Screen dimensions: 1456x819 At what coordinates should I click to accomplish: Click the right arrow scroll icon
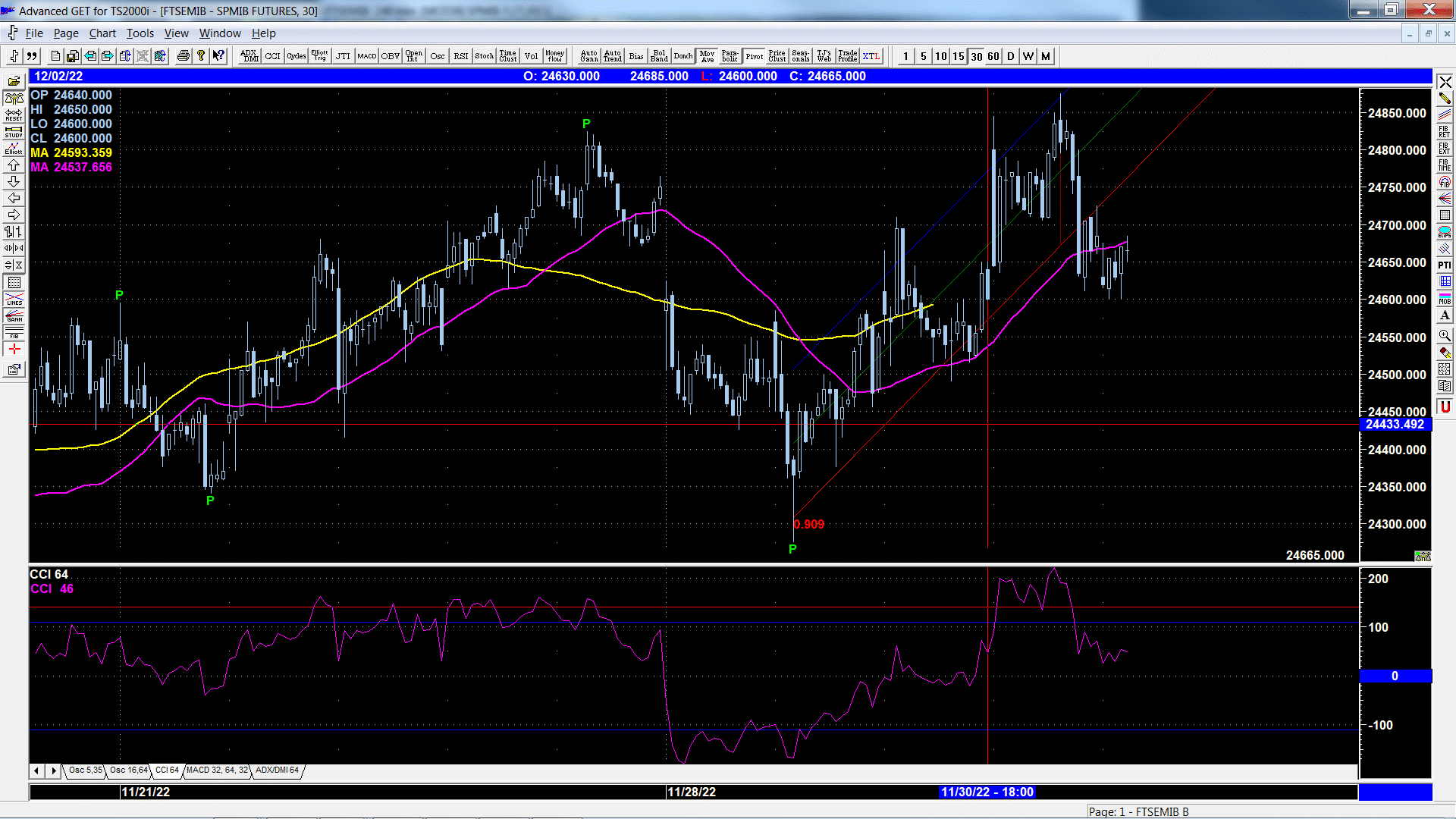[x=14, y=215]
